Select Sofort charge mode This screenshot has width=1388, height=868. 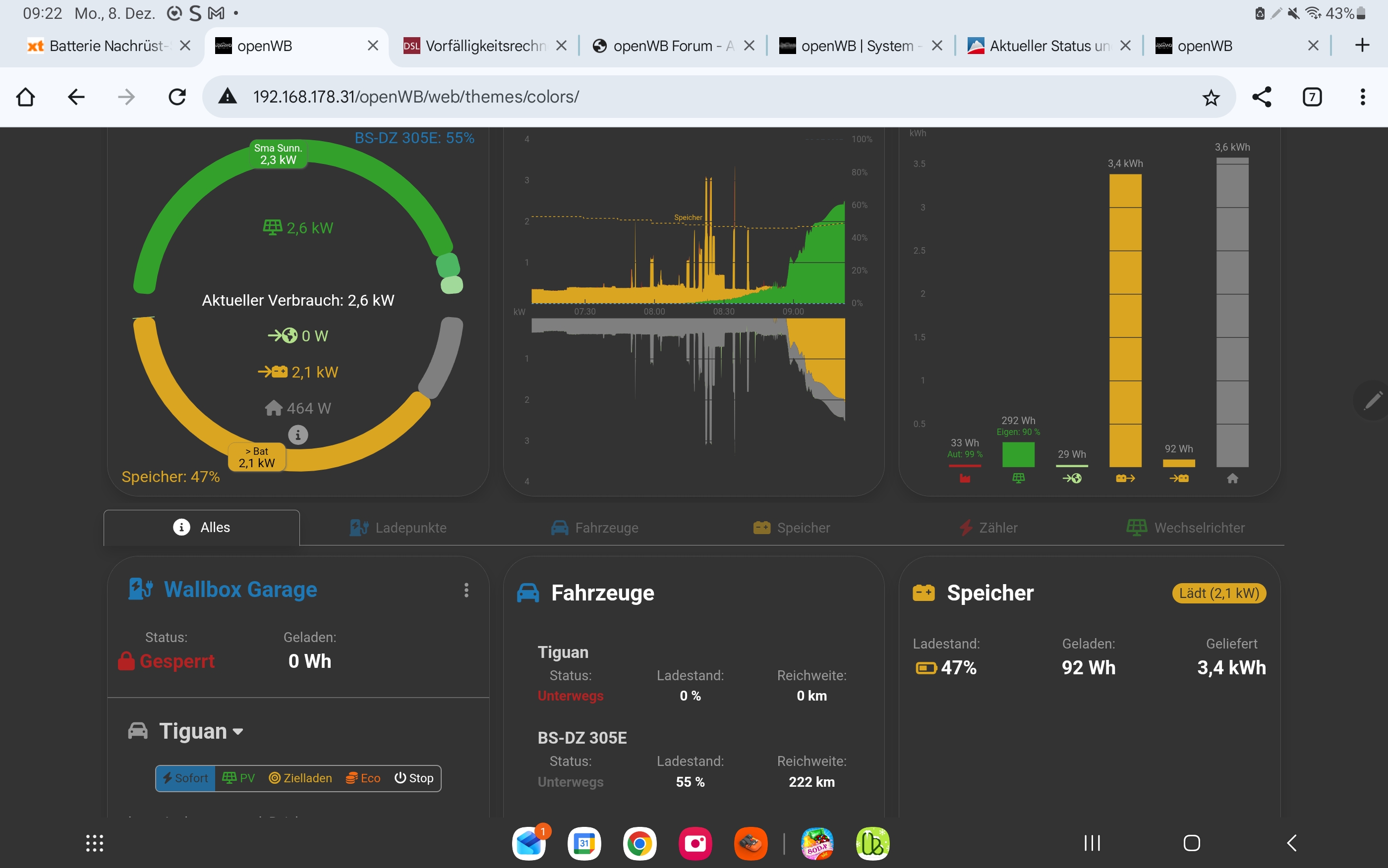point(185,778)
